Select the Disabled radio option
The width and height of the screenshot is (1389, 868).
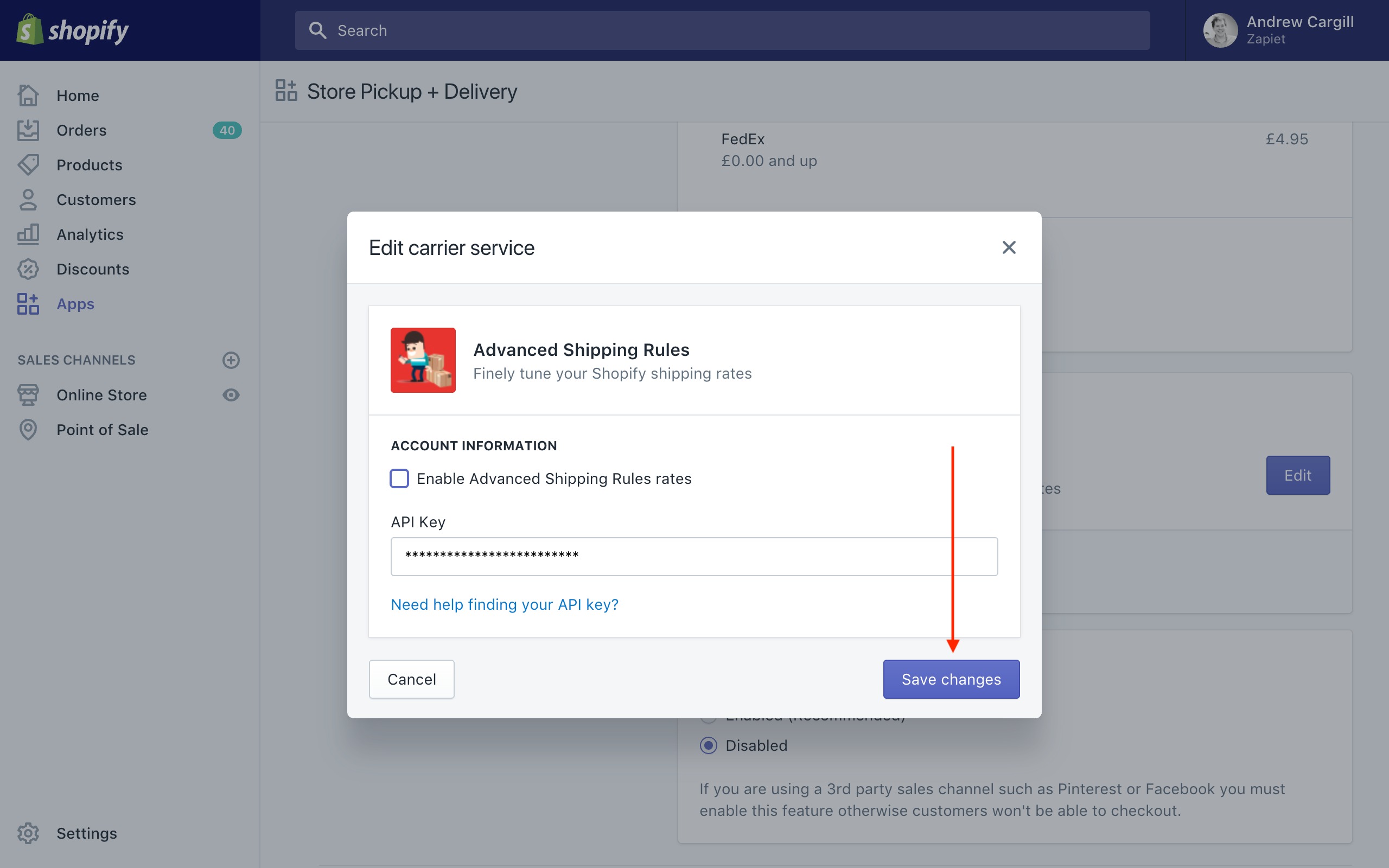[709, 745]
